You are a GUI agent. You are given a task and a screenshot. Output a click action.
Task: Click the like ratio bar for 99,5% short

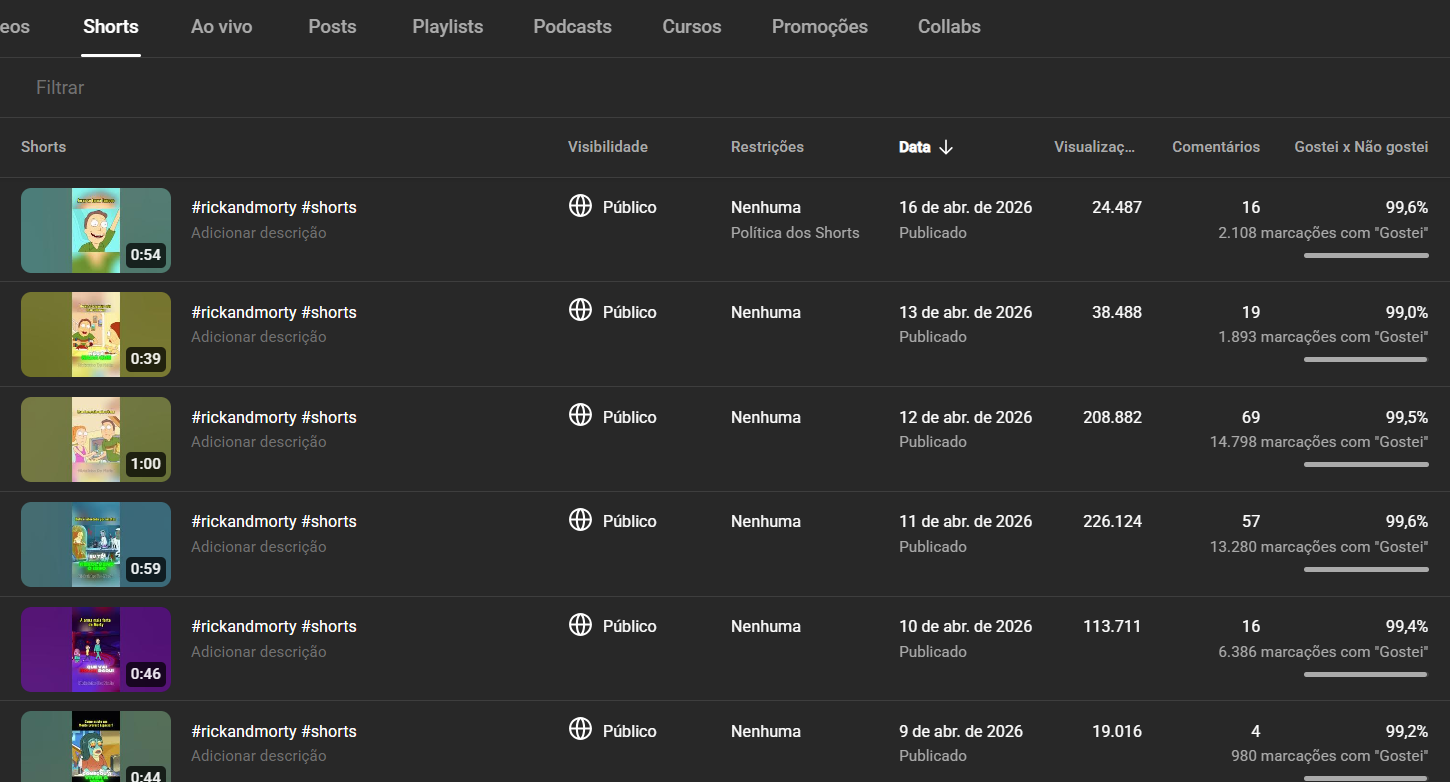point(1366,464)
